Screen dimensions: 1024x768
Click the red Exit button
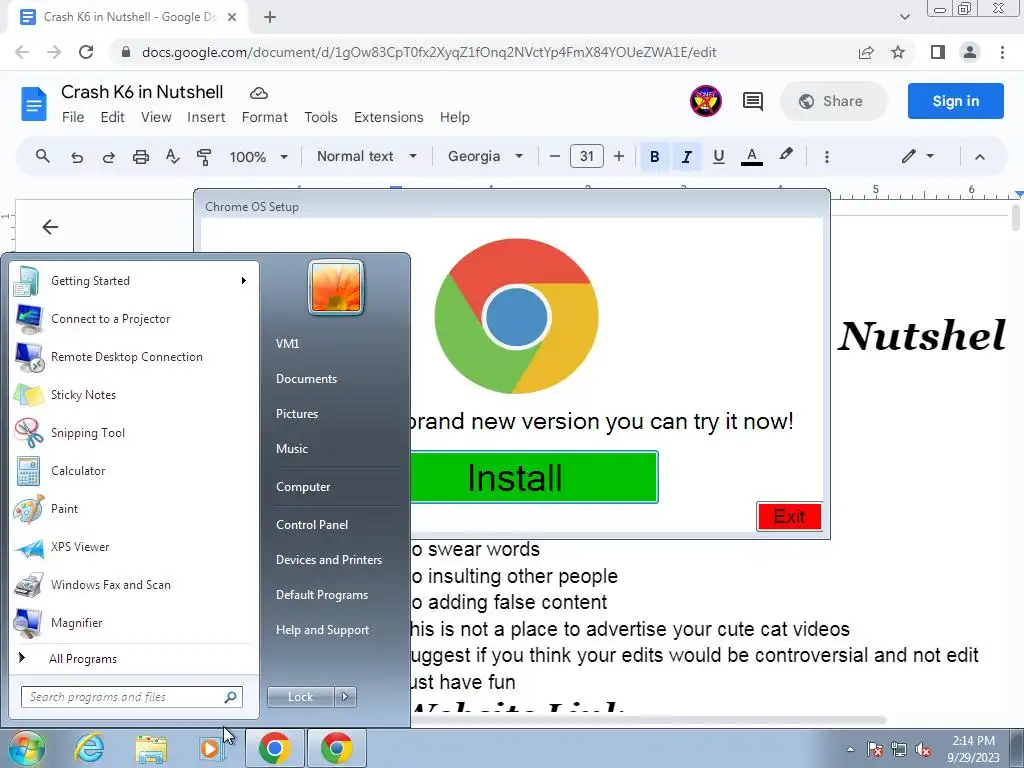(x=789, y=517)
